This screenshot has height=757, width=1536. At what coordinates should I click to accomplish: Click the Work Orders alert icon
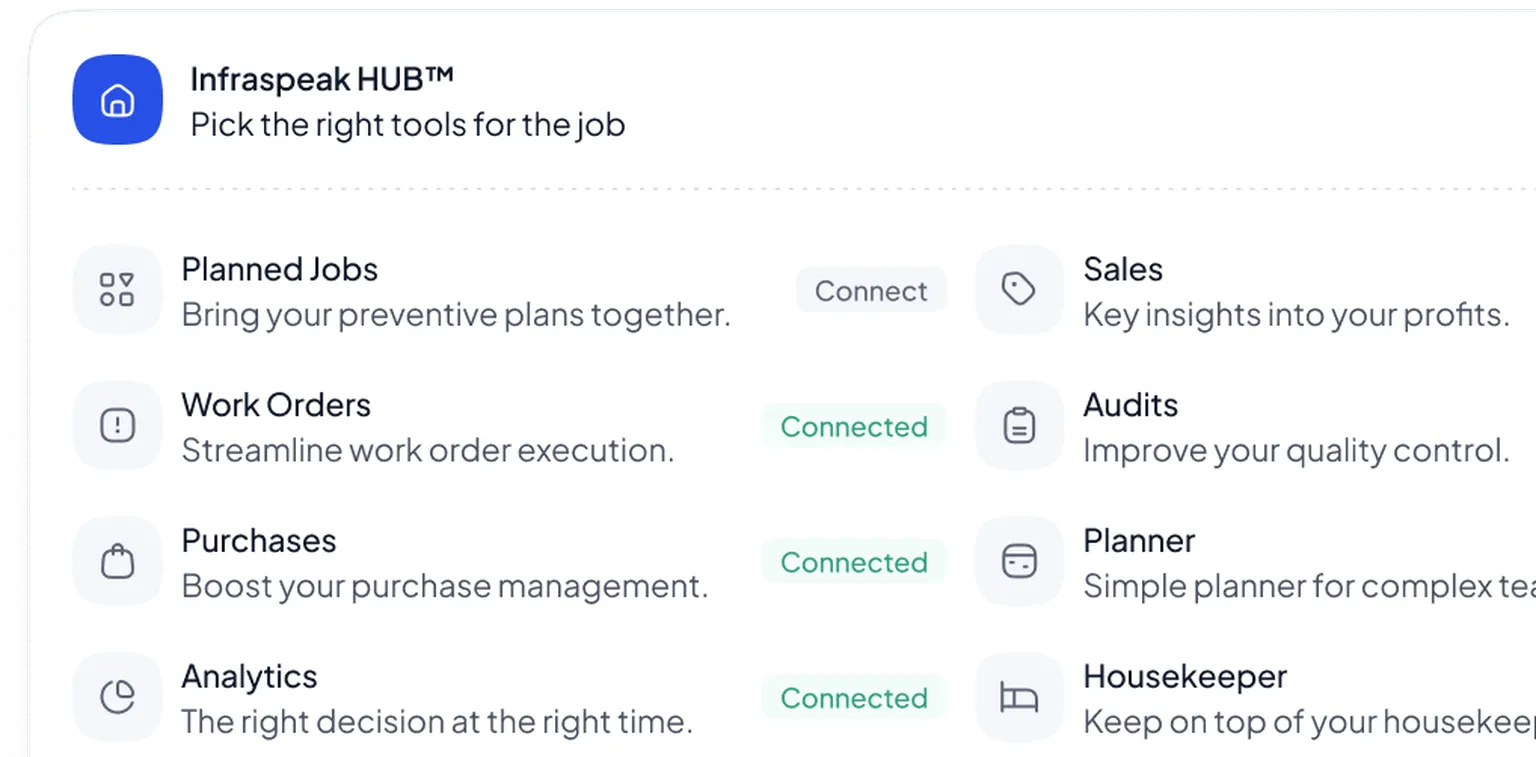[117, 426]
